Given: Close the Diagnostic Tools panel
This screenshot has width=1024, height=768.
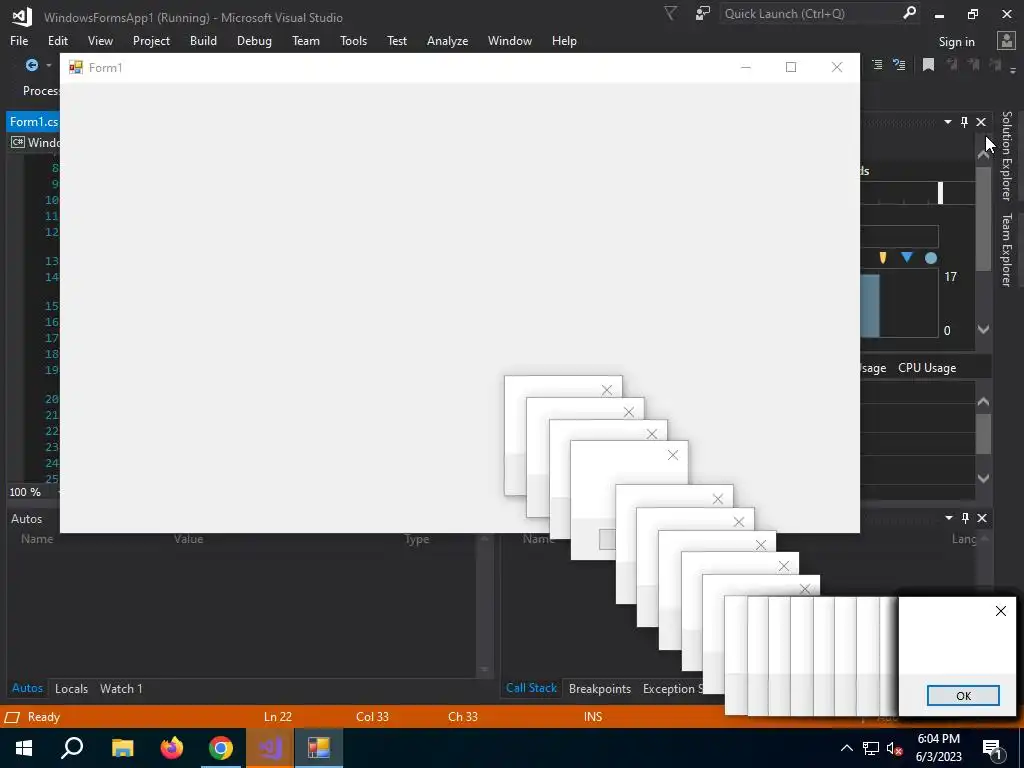Looking at the screenshot, I should coord(981,122).
